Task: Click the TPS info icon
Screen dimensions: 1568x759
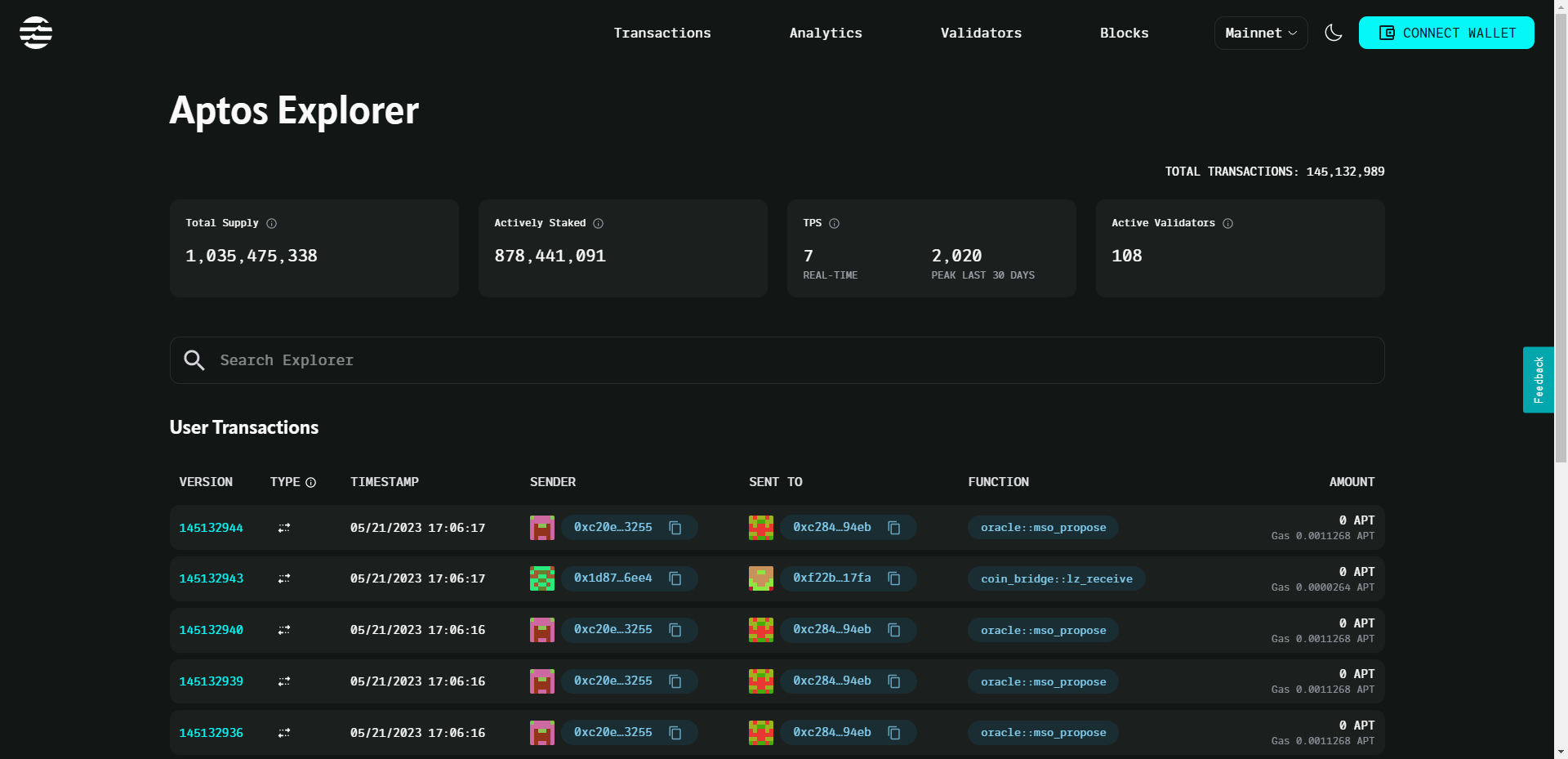Action: tap(834, 223)
